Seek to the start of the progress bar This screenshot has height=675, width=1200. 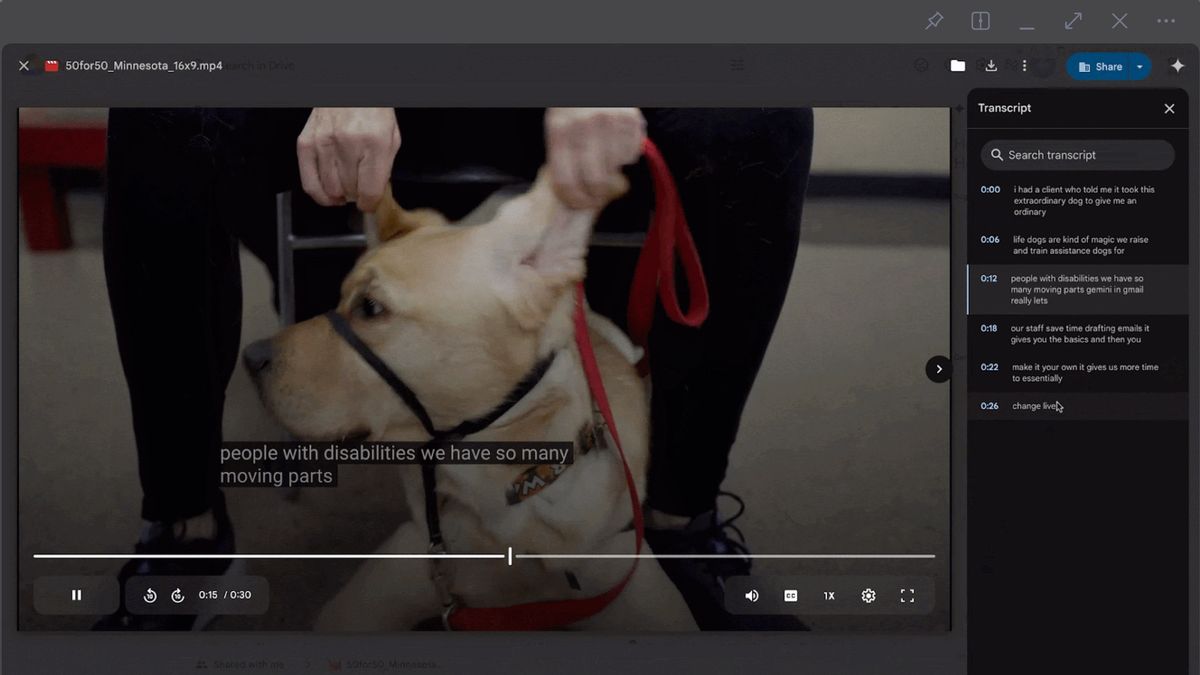click(x=36, y=556)
